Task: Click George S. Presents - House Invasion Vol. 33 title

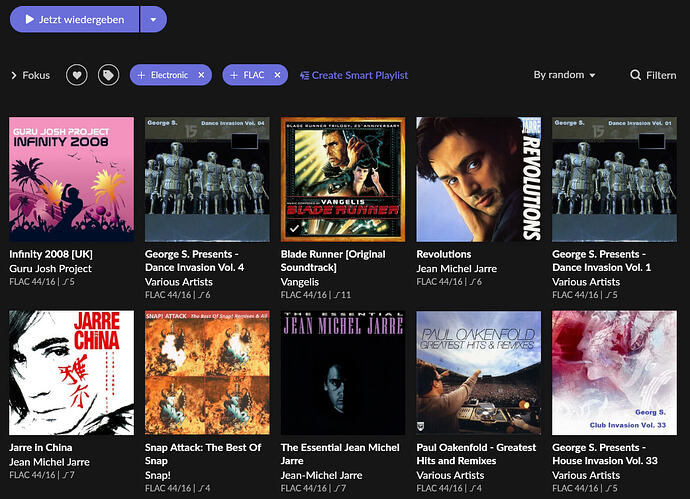Action: (x=605, y=454)
